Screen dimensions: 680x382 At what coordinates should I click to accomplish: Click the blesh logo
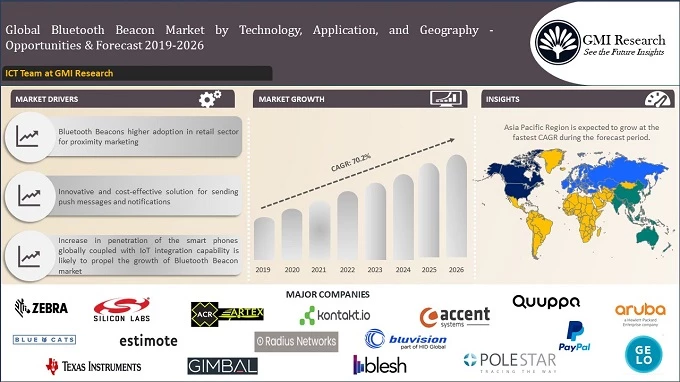380,365
